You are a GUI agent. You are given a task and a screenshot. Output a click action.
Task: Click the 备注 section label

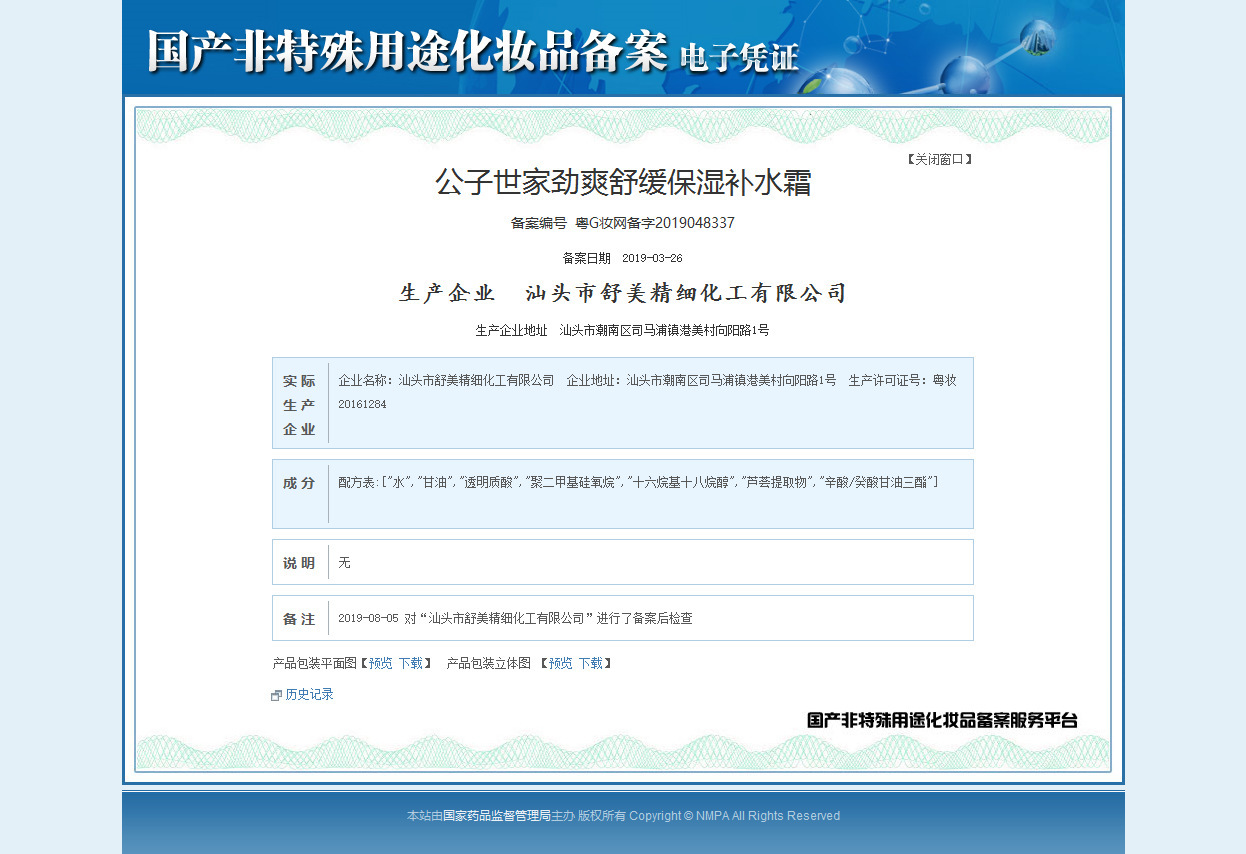(299, 619)
